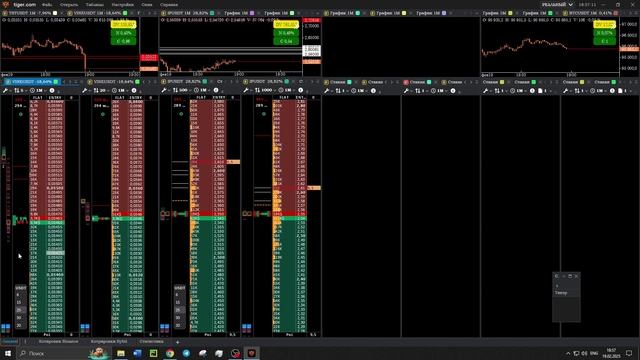Click the blue grid icon below step 500 order book

(x=164, y=327)
